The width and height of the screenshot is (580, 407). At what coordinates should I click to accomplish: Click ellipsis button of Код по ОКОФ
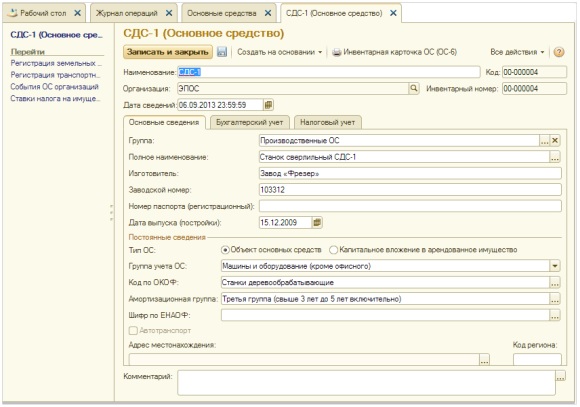tap(554, 283)
